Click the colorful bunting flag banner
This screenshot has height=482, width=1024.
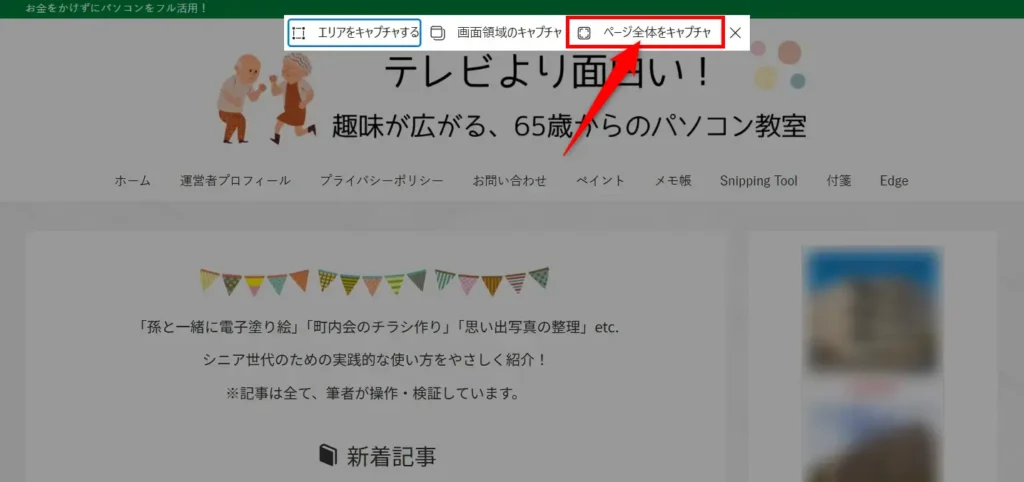374,282
